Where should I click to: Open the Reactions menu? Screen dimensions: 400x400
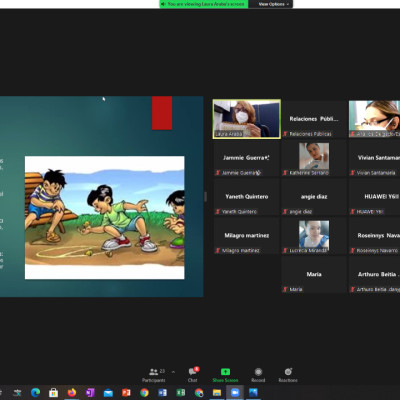click(288, 375)
